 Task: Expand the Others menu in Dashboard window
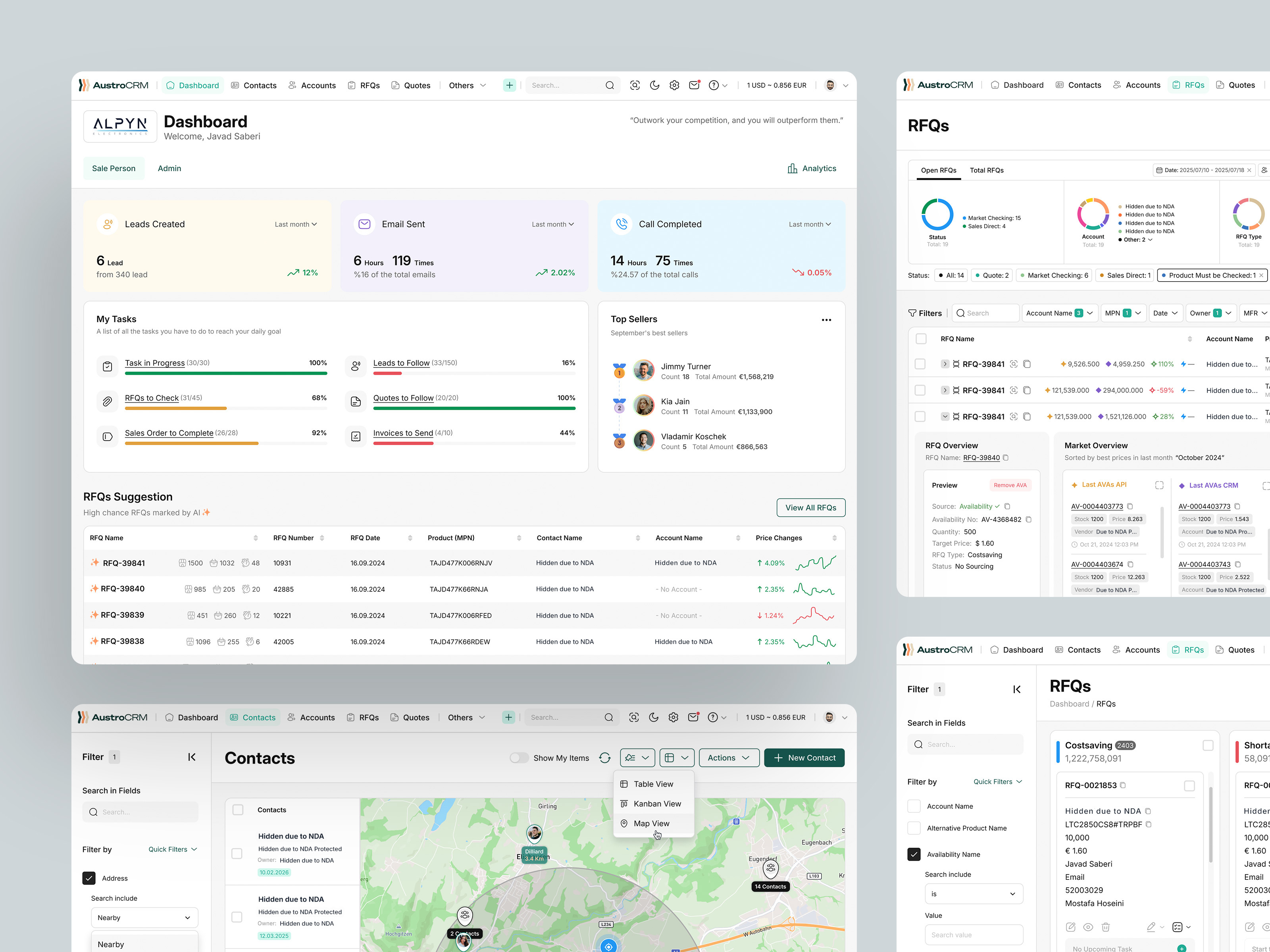point(468,86)
